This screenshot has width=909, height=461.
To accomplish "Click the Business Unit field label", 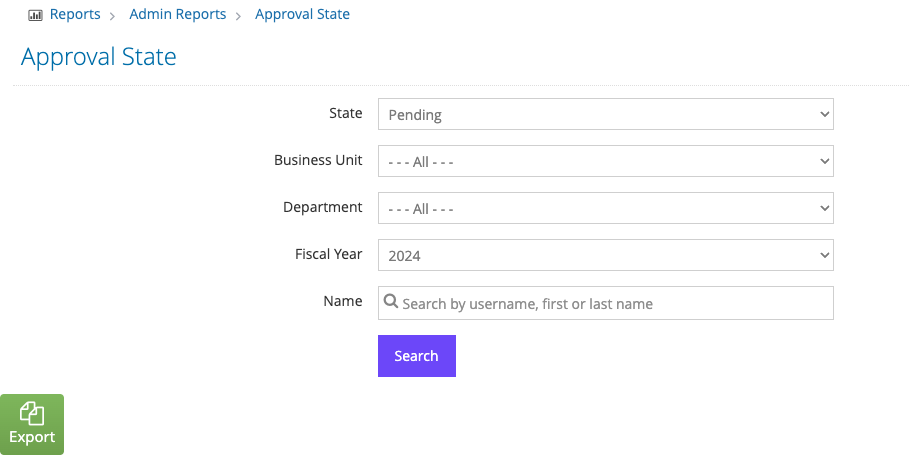I will tap(318, 160).
